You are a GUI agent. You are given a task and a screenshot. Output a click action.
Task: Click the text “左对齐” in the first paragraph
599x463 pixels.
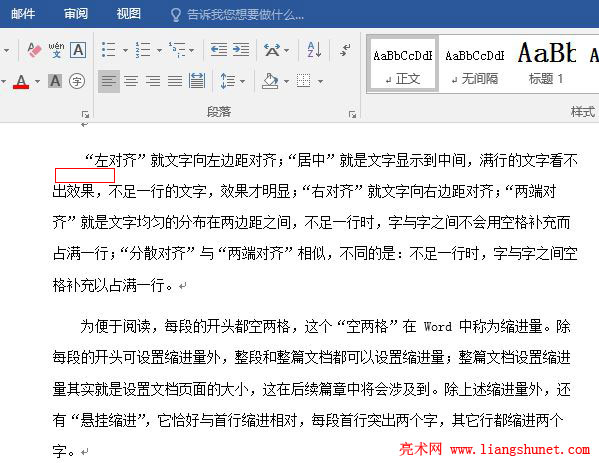(x=115, y=160)
